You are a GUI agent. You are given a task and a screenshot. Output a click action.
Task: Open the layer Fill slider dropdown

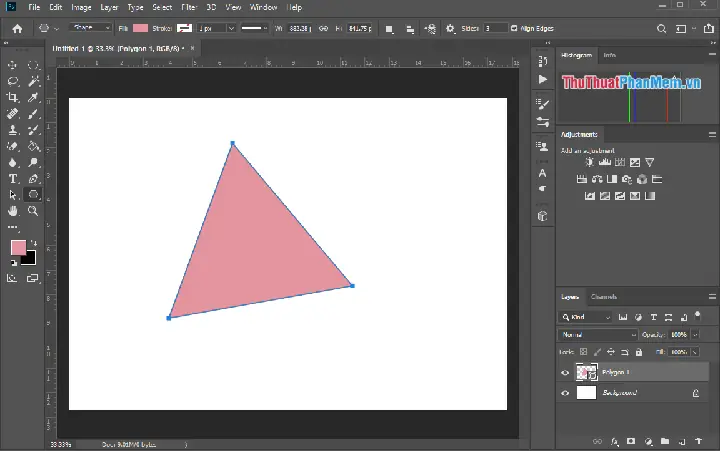click(x=694, y=352)
